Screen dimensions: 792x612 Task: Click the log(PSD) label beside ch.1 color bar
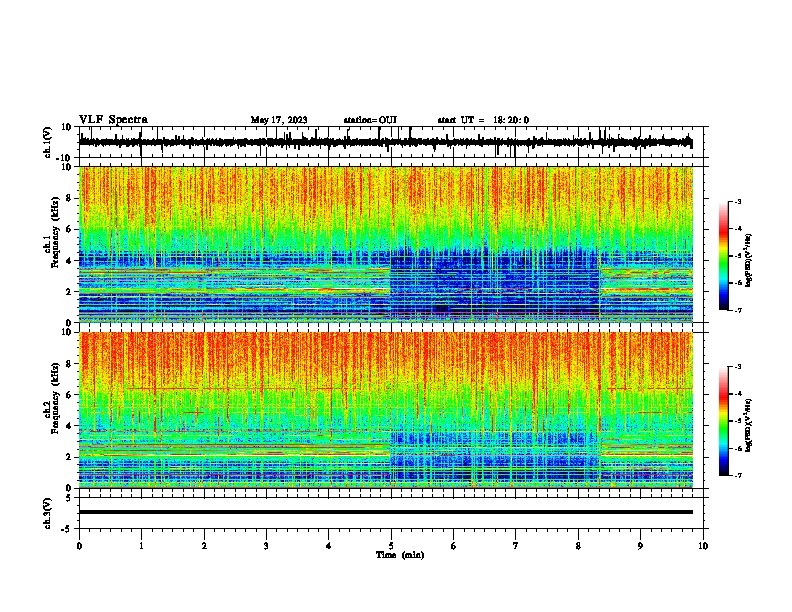pos(749,260)
